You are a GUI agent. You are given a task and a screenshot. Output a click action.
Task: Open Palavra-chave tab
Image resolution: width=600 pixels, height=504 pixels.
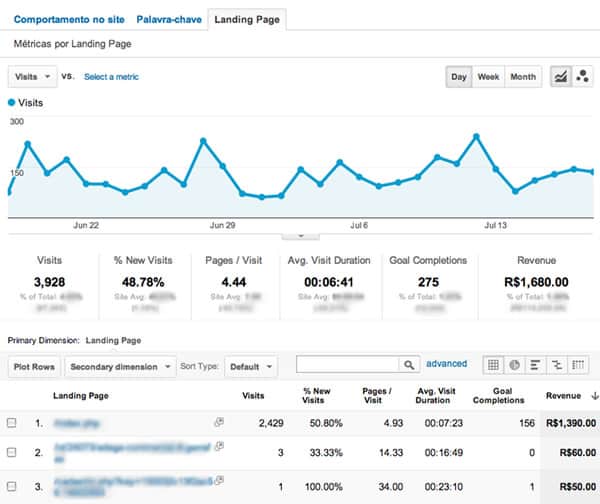pos(169,20)
